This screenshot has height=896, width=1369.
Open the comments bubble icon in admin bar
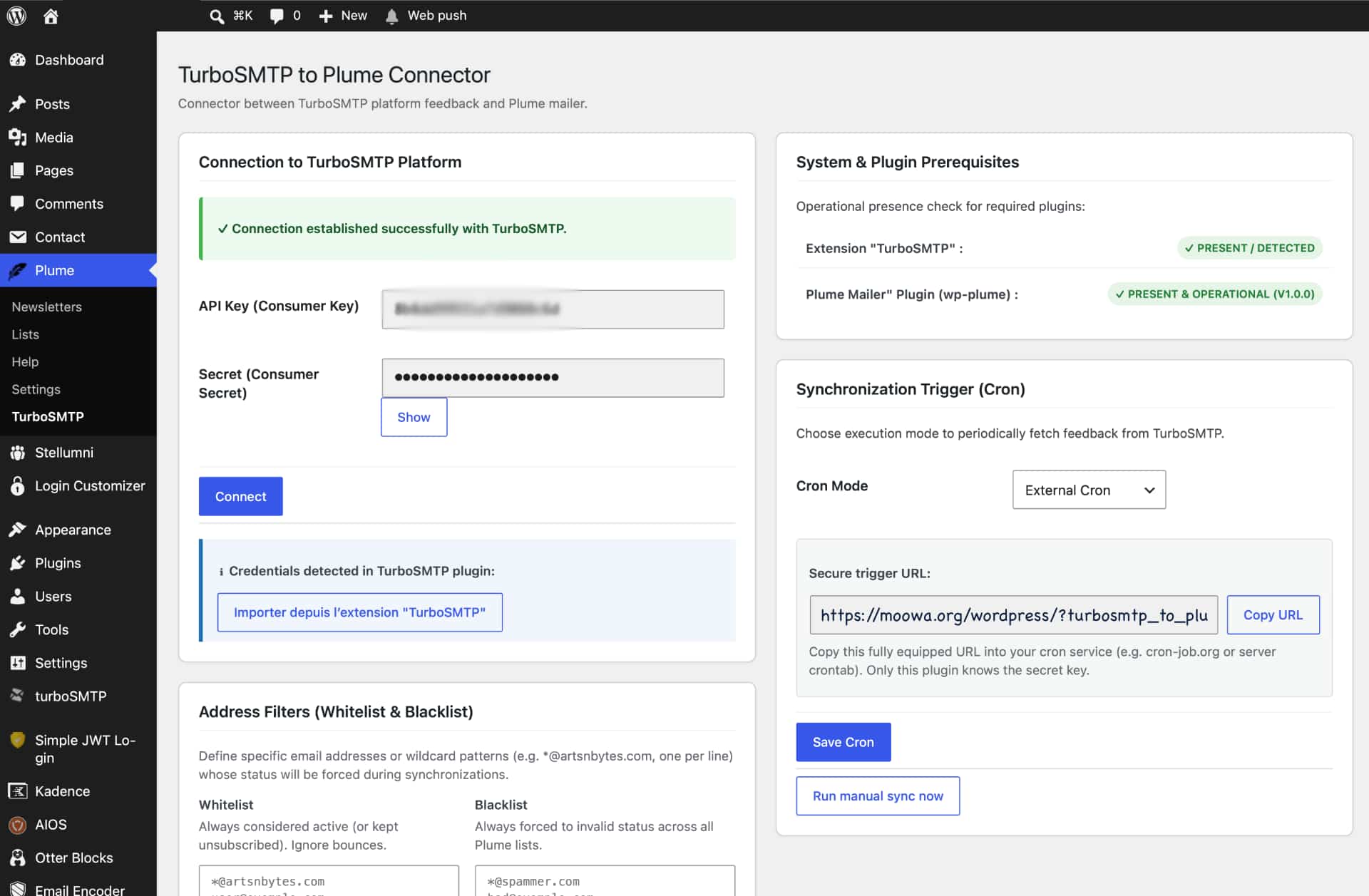[x=277, y=16]
